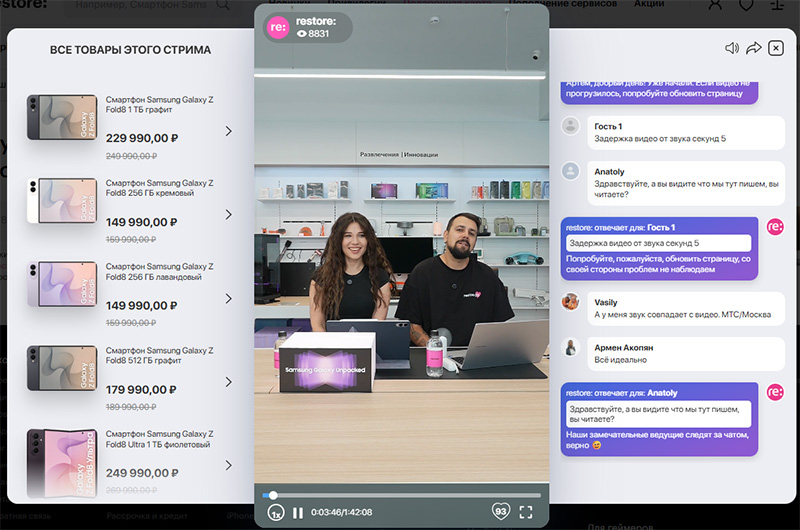The height and width of the screenshot is (530, 800).
Task: Expand Fold8 256 ГБ лавандовый chevron
Action: click(x=229, y=298)
